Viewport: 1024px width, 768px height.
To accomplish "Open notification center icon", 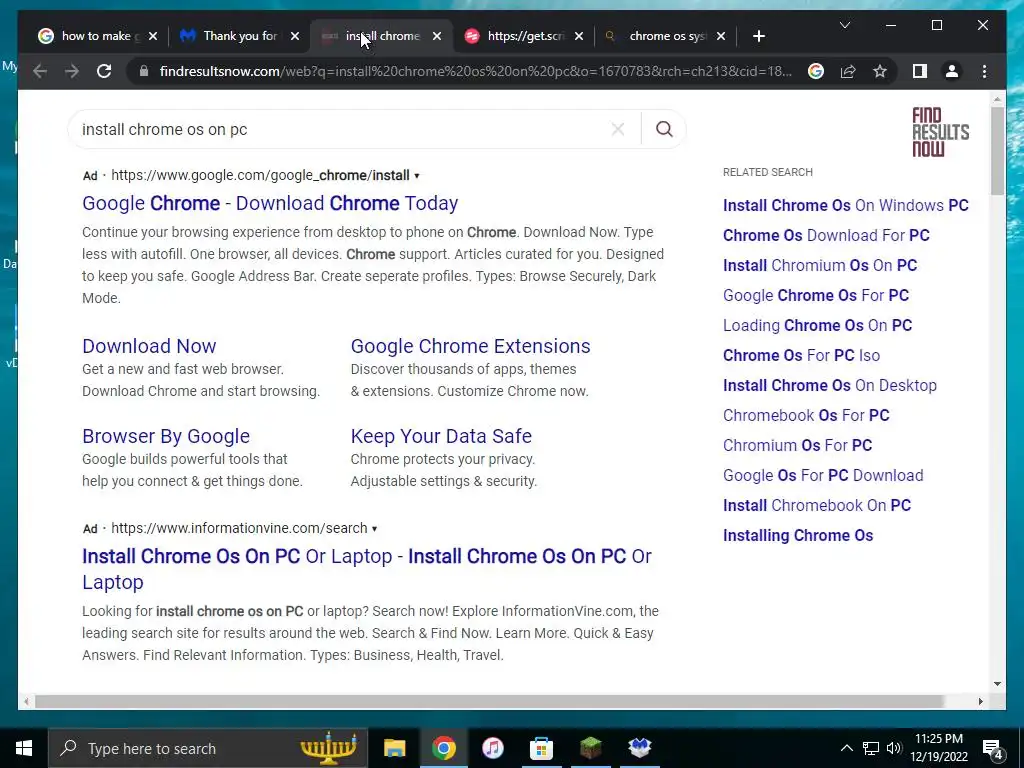I will pyautogui.click(x=993, y=749).
